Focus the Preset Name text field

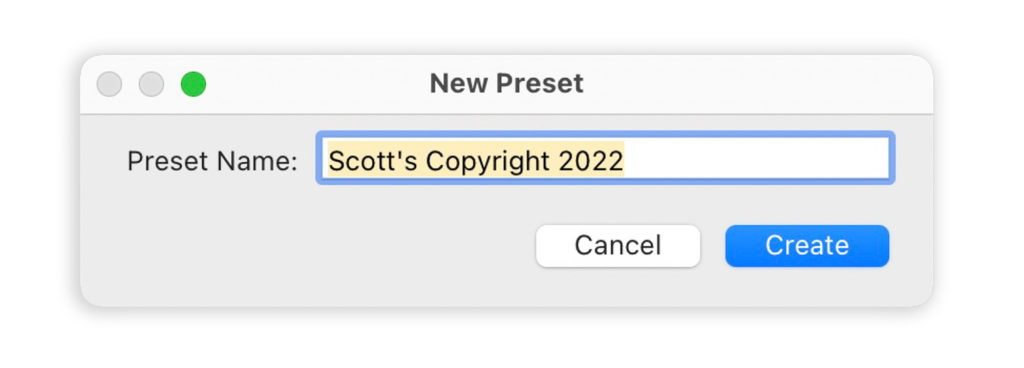coord(605,159)
